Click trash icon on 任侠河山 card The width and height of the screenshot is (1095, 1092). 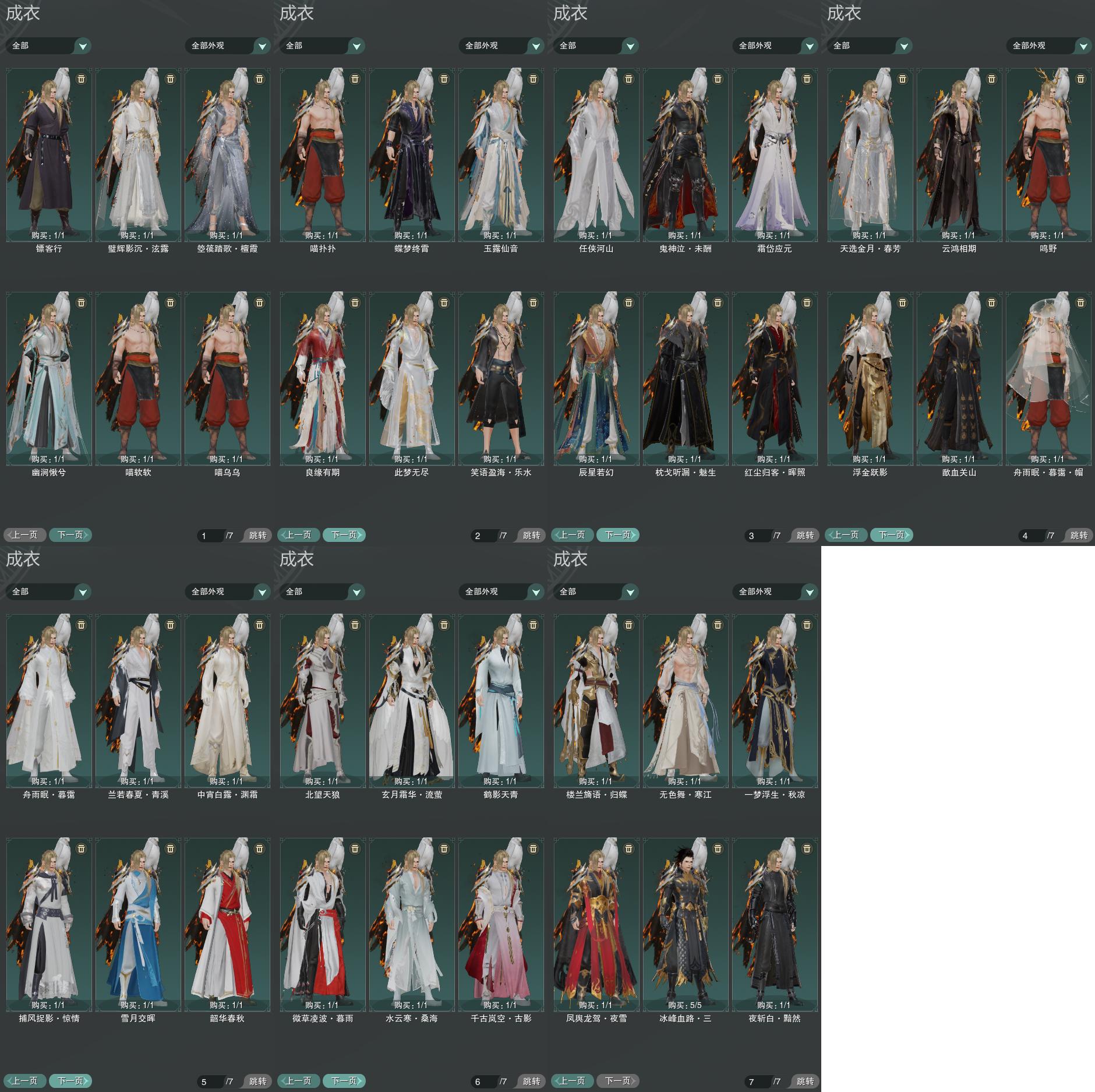pyautogui.click(x=628, y=79)
